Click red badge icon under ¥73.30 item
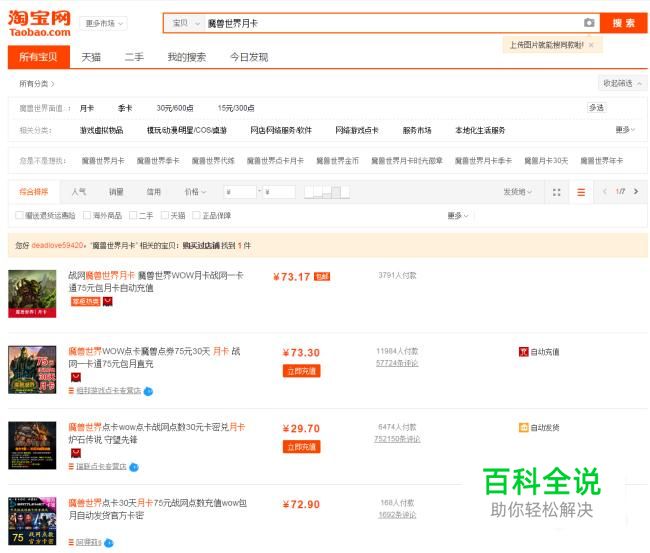Image resolution: width=650 pixels, height=553 pixels. (x=76, y=377)
